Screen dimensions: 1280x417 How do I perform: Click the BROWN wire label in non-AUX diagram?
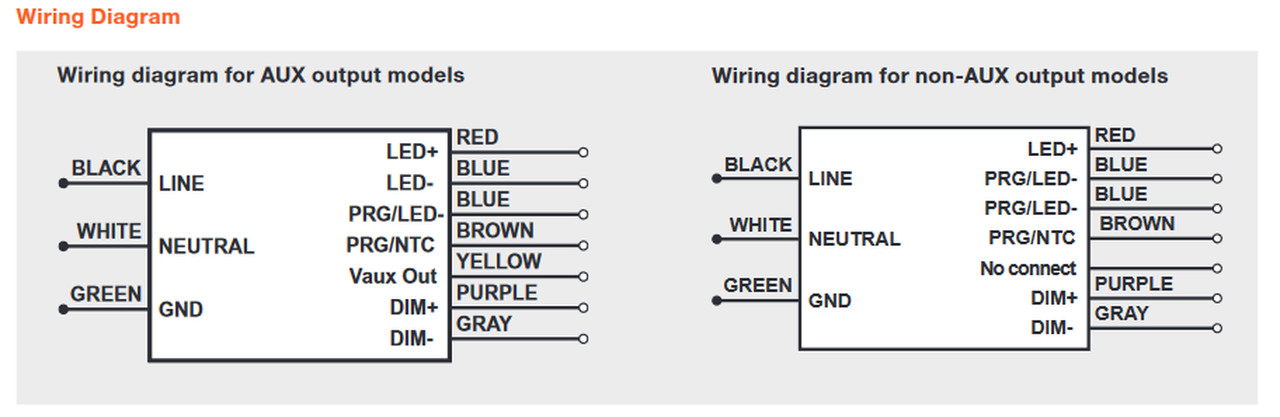click(1137, 224)
